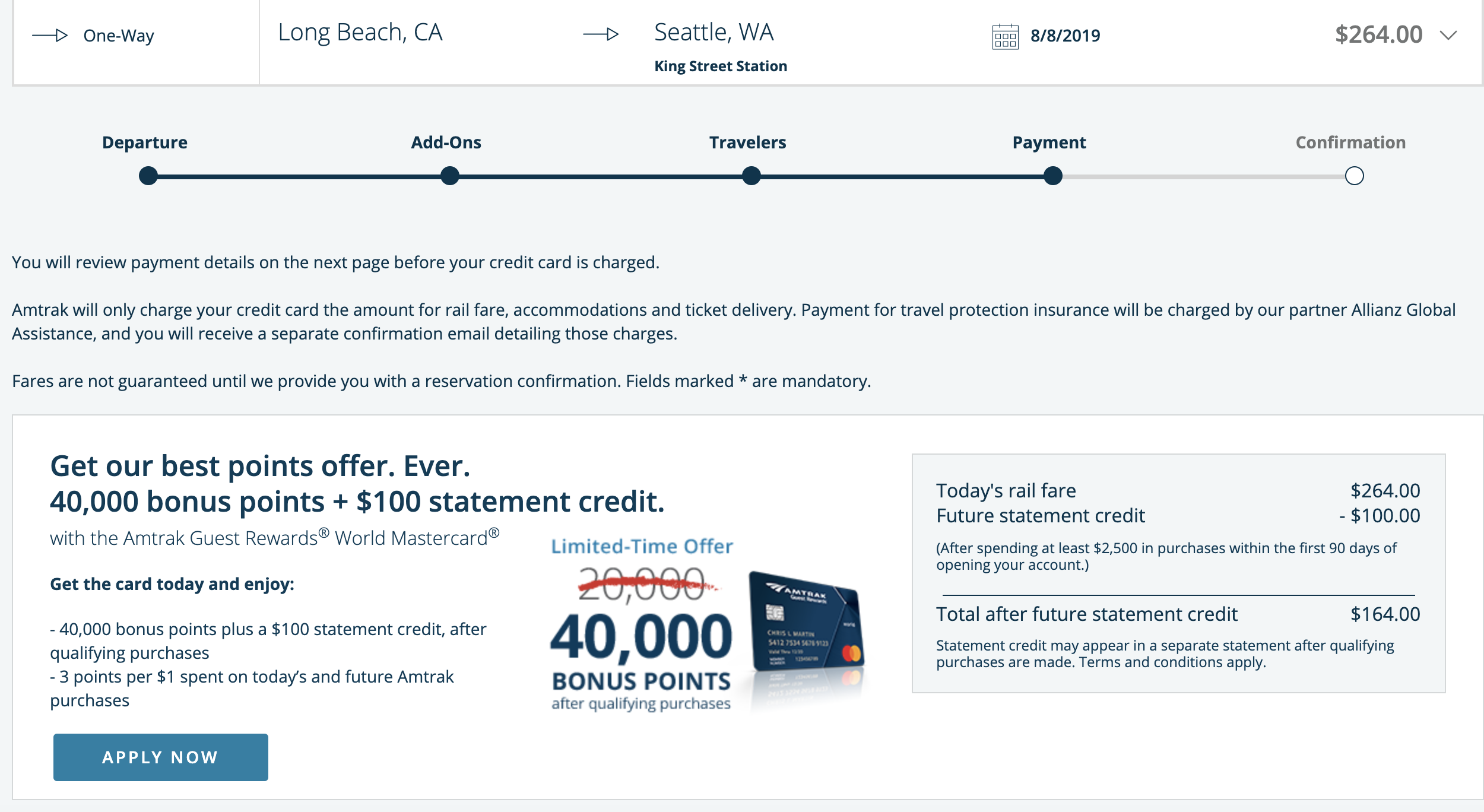Screen dimensions: 1484x812
Task: Click the arrow between Long Beach and Seattle
Action: tap(600, 34)
